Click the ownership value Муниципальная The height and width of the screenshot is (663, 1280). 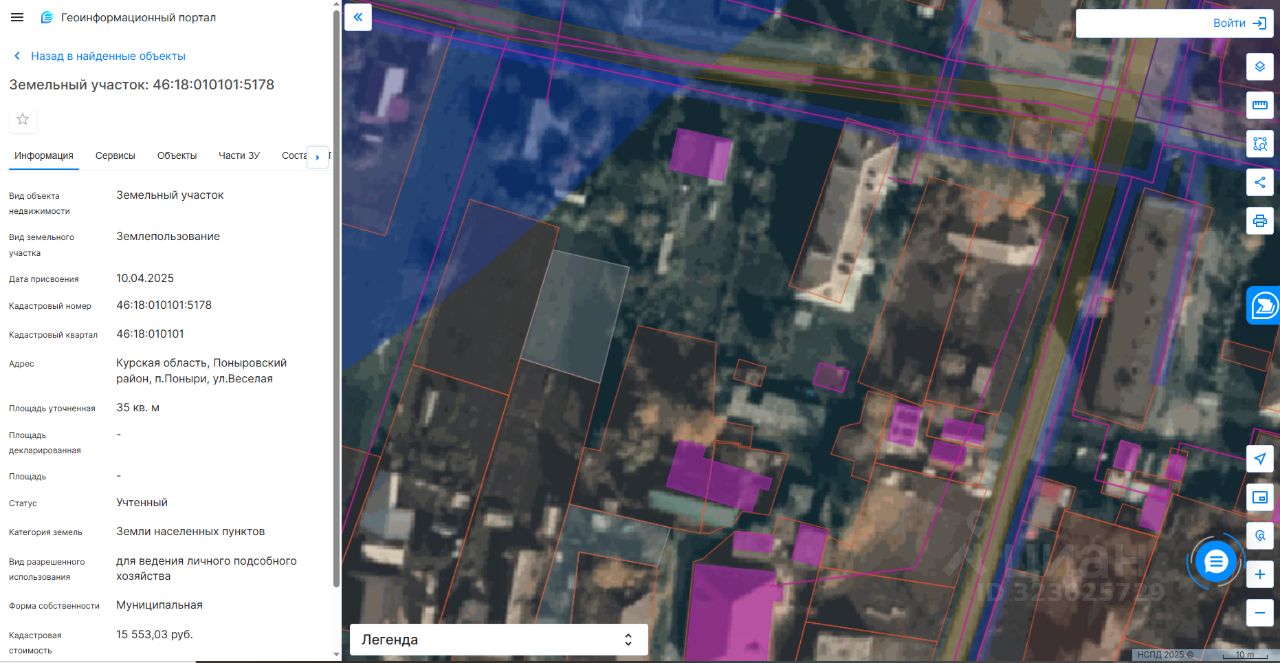pyautogui.click(x=159, y=605)
